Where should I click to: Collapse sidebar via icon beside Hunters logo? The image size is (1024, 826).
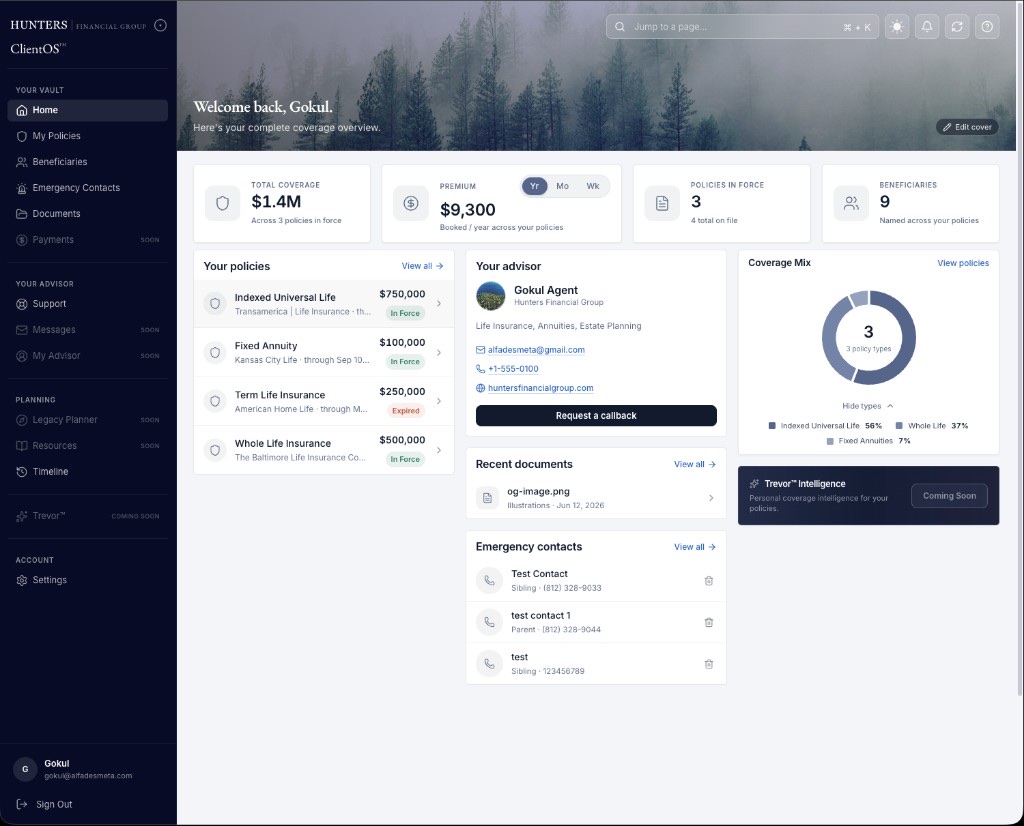[x=160, y=25]
